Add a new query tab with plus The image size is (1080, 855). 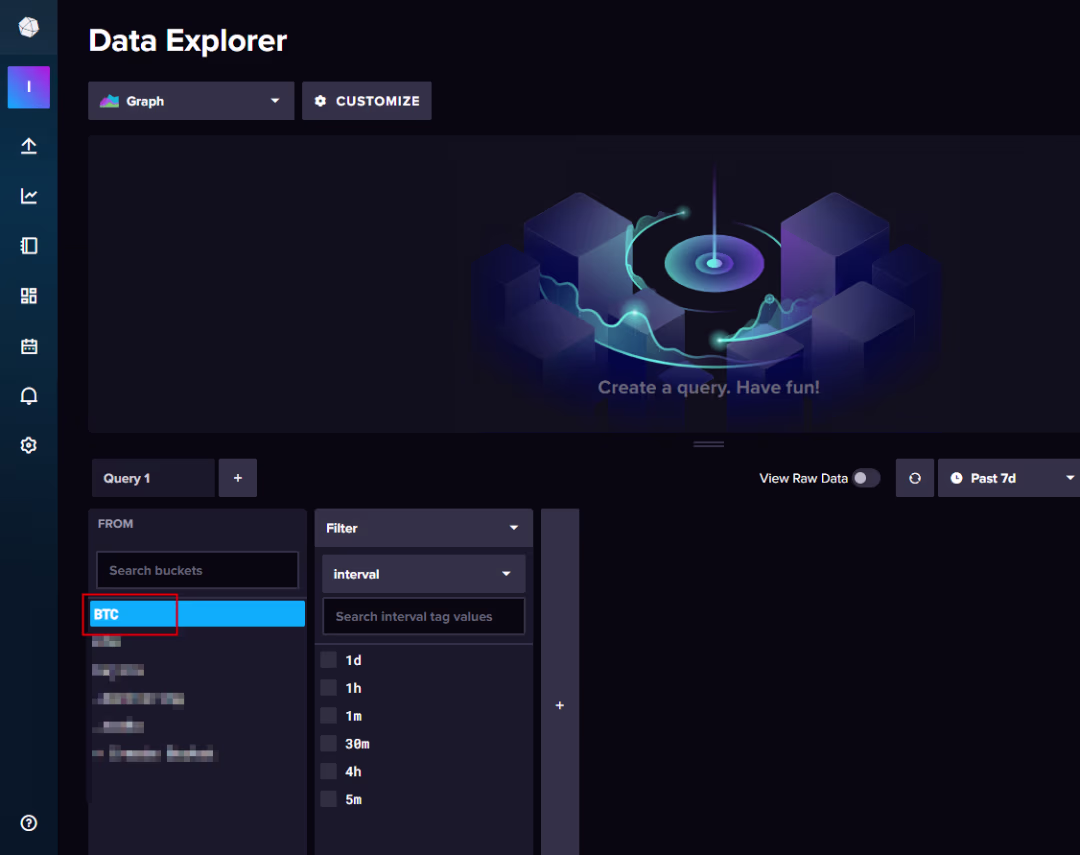[238, 478]
